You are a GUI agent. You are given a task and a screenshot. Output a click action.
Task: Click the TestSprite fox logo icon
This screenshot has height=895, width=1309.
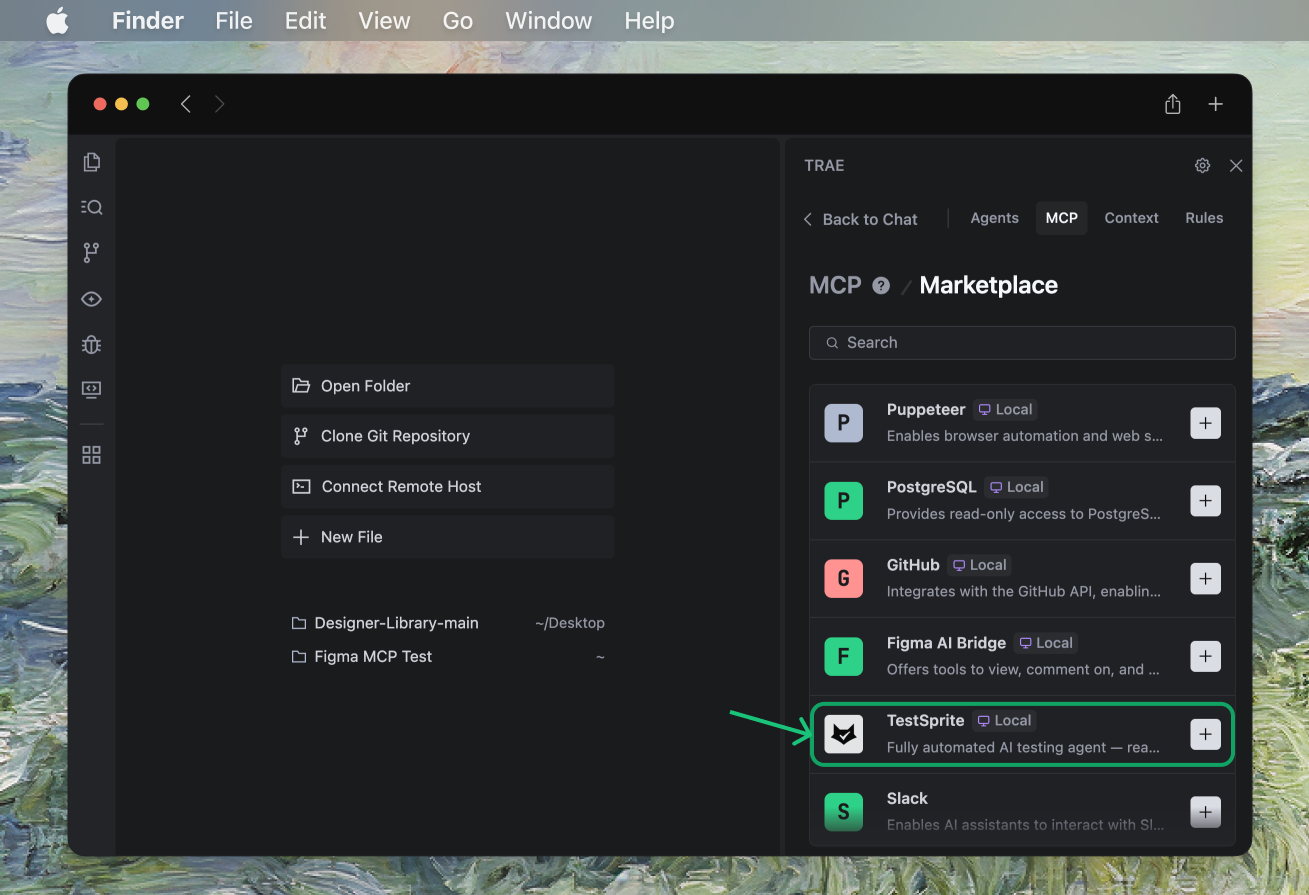pyautogui.click(x=844, y=735)
